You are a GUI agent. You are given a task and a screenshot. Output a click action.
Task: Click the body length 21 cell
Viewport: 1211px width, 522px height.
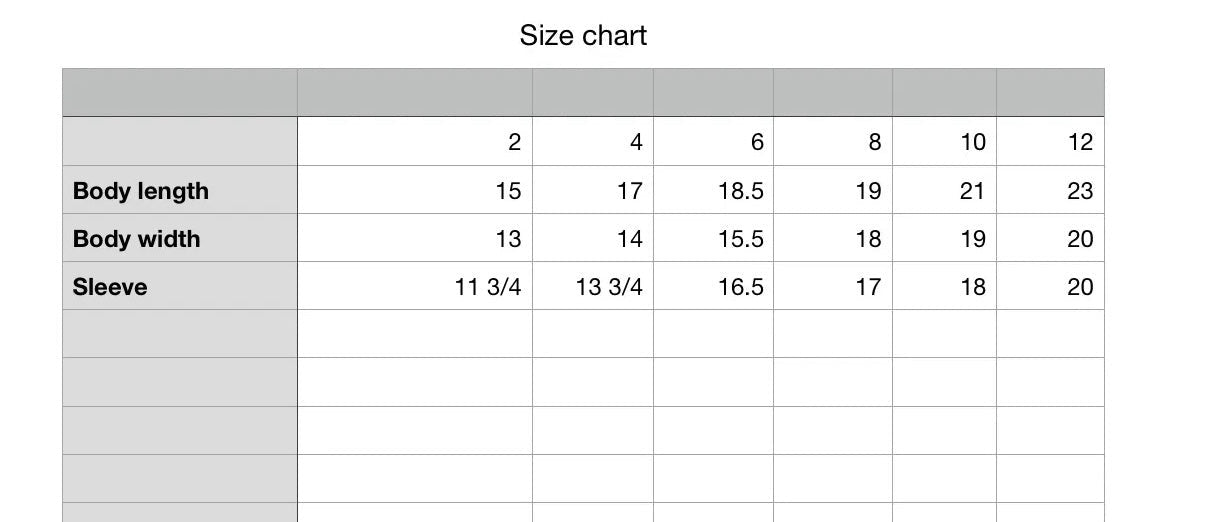pyautogui.click(x=945, y=190)
